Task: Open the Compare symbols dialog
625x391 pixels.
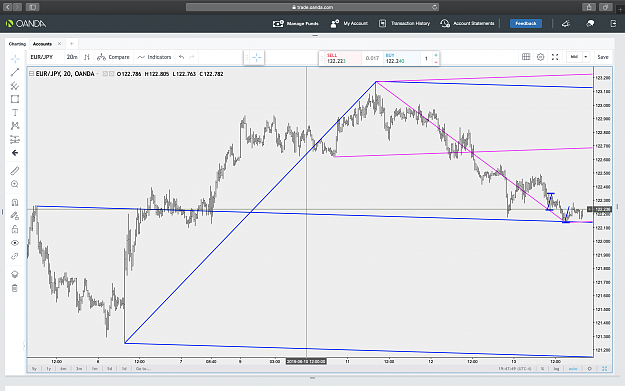Action: [x=114, y=57]
